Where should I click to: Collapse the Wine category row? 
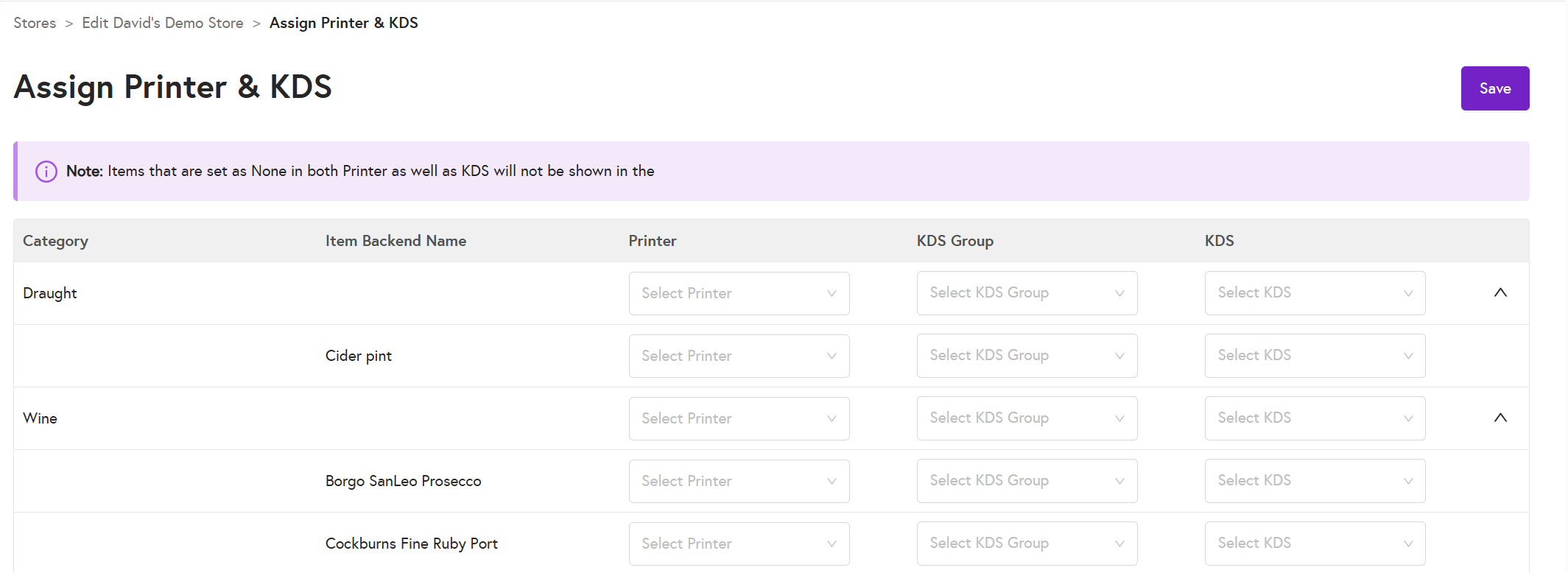click(x=1500, y=418)
